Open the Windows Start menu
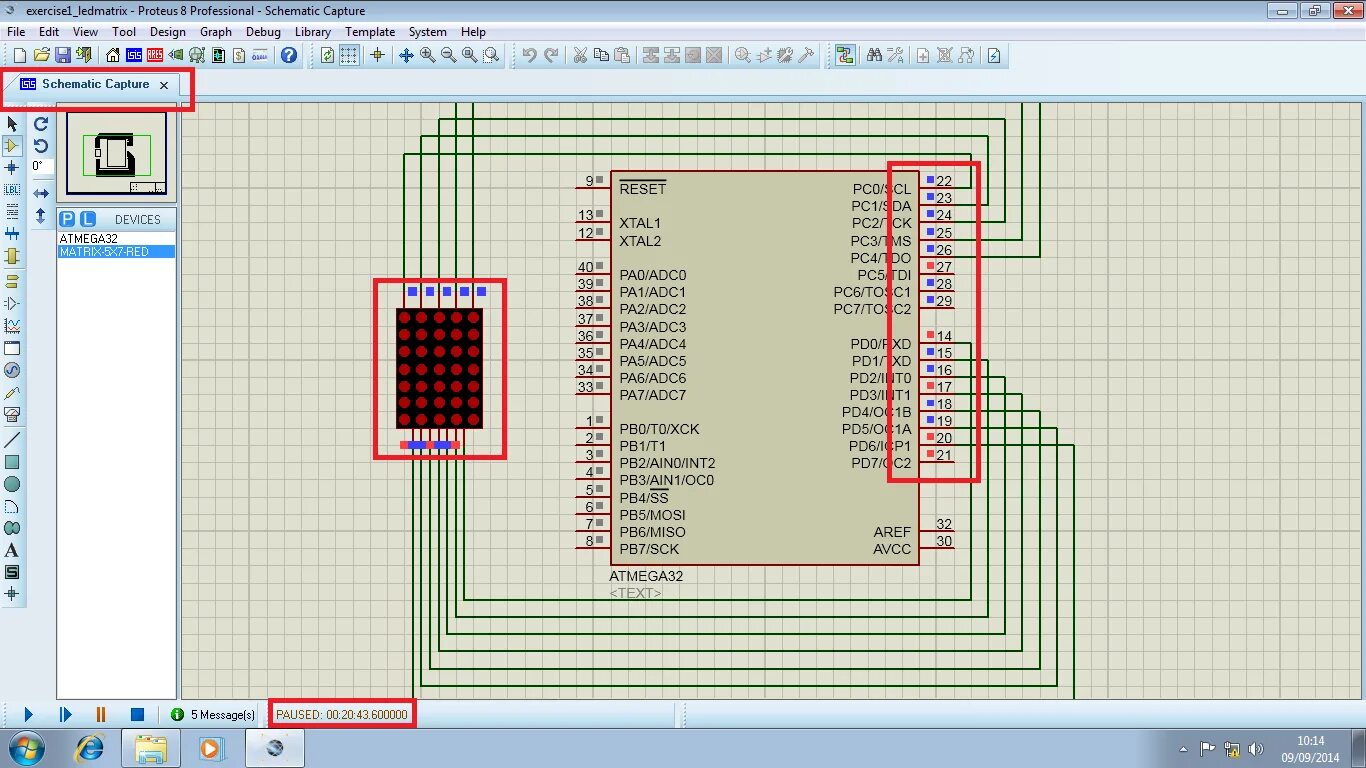1366x768 pixels. point(26,747)
